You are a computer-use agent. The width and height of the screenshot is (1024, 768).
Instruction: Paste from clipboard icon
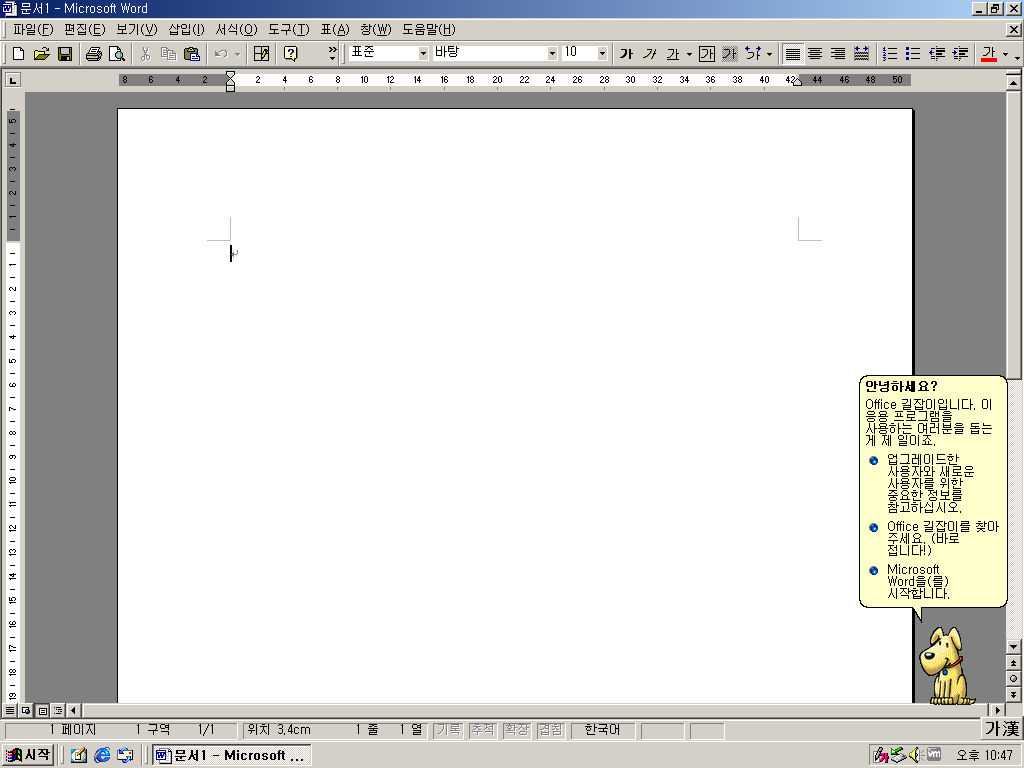click(x=191, y=54)
